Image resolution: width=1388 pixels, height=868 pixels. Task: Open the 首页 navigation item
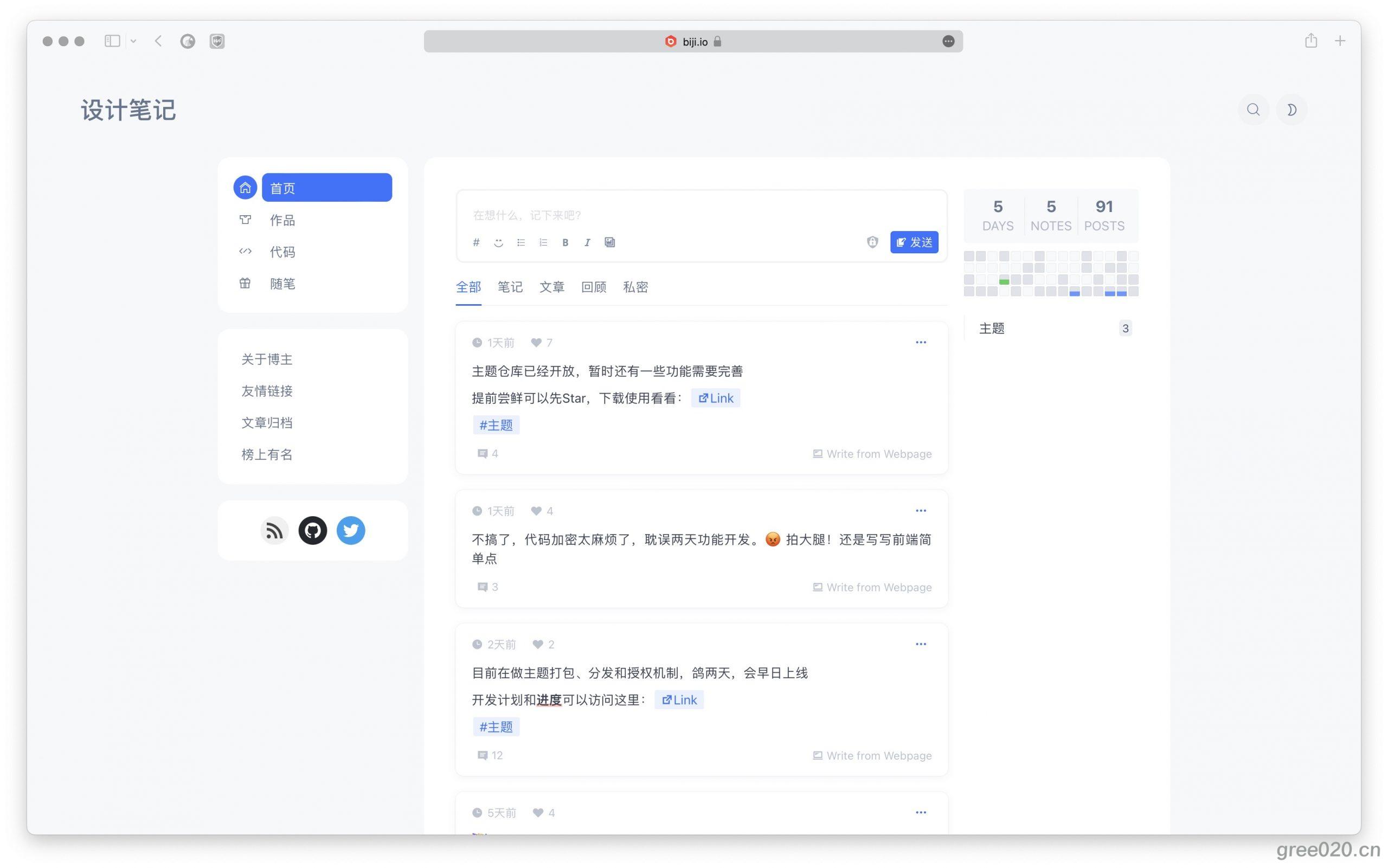point(326,188)
